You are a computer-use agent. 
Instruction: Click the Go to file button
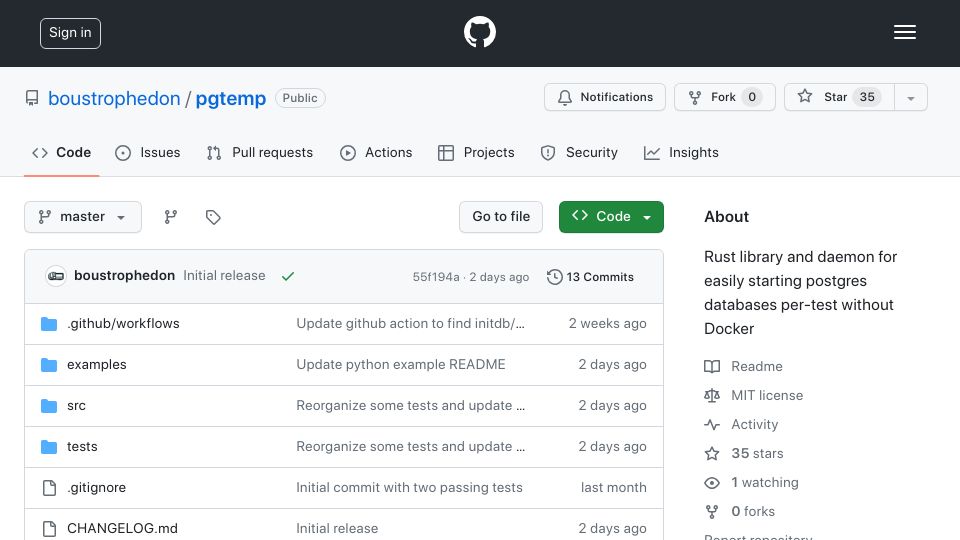click(501, 217)
